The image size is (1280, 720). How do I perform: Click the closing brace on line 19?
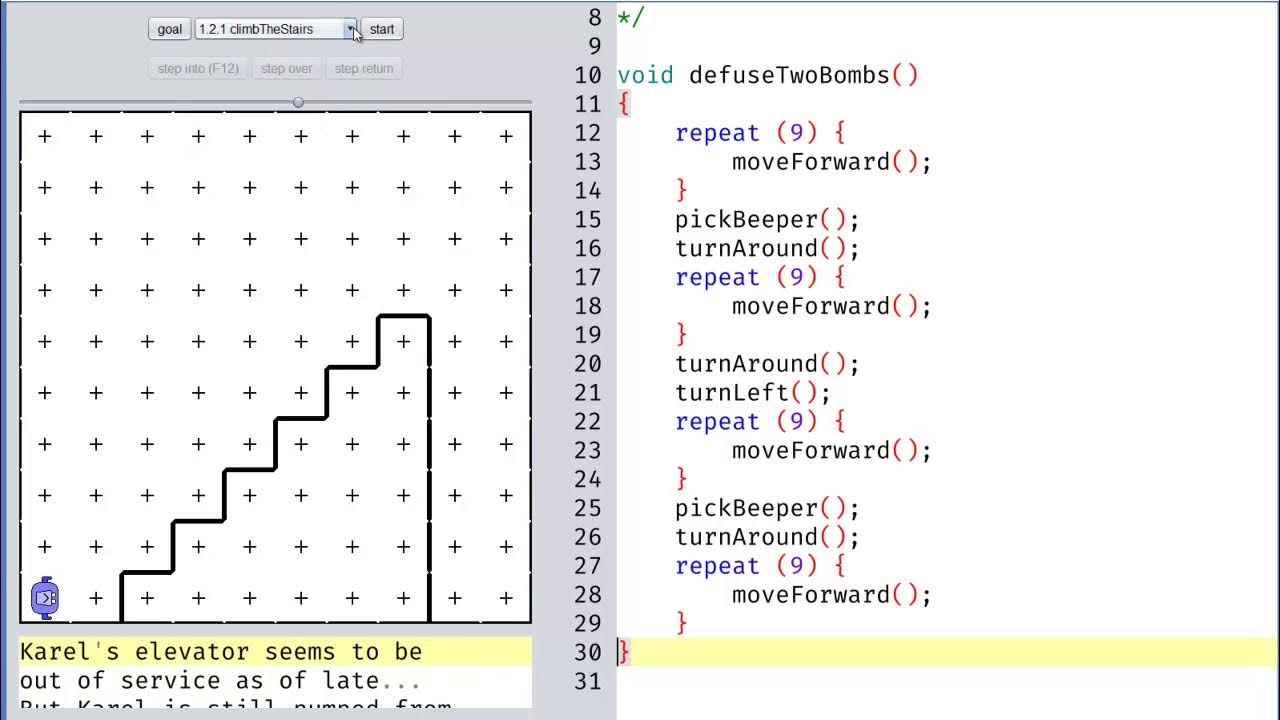682,334
